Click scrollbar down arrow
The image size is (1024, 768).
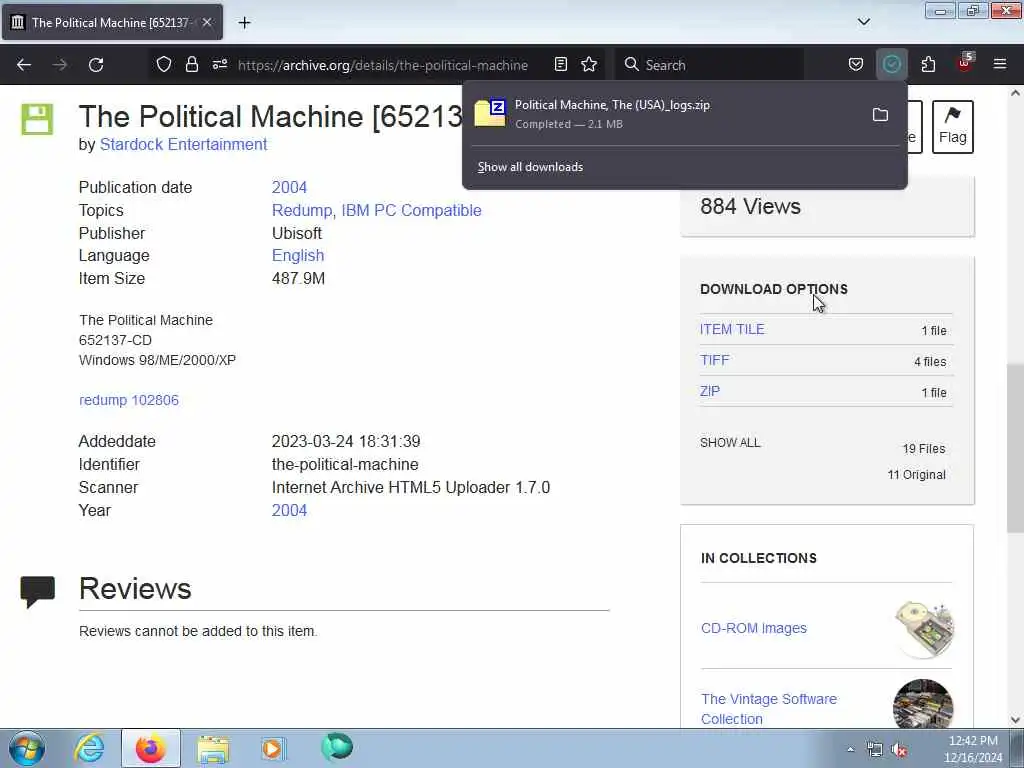1015,720
